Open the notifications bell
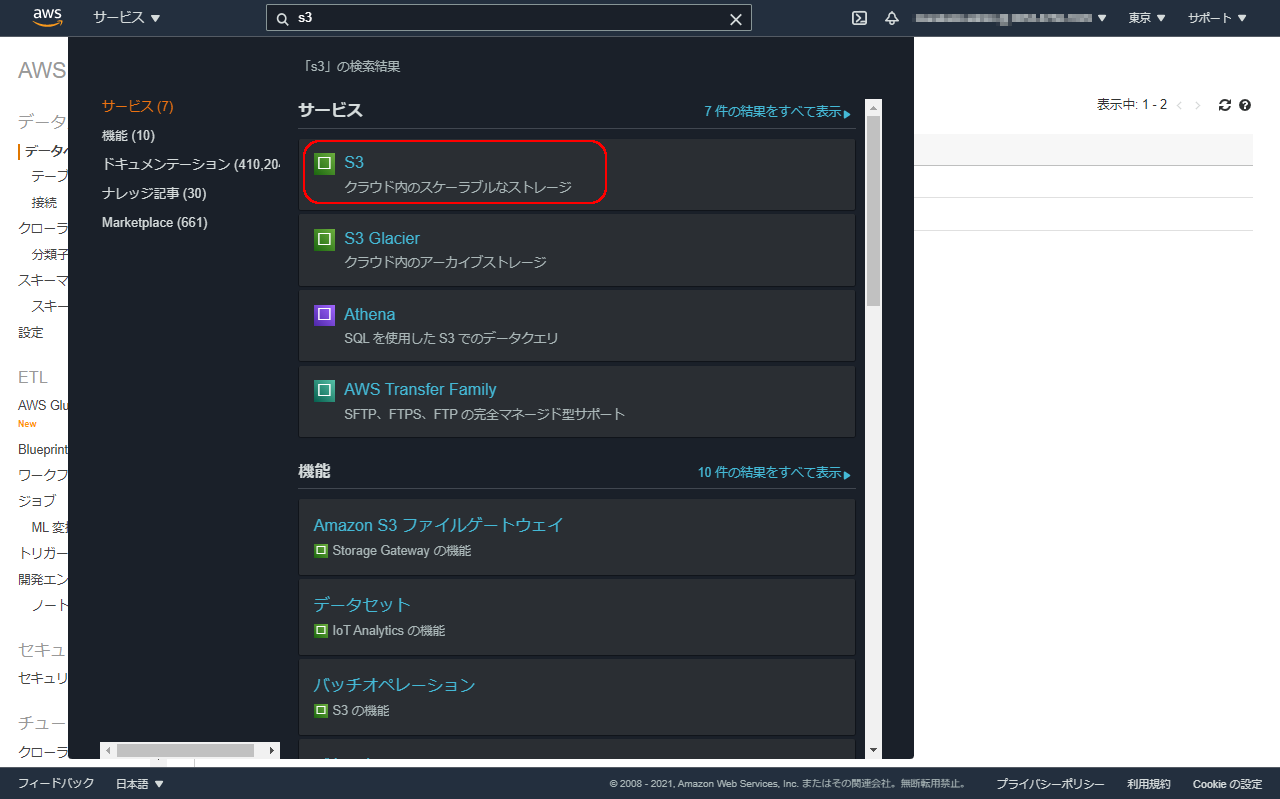1280x799 pixels. [x=891, y=17]
